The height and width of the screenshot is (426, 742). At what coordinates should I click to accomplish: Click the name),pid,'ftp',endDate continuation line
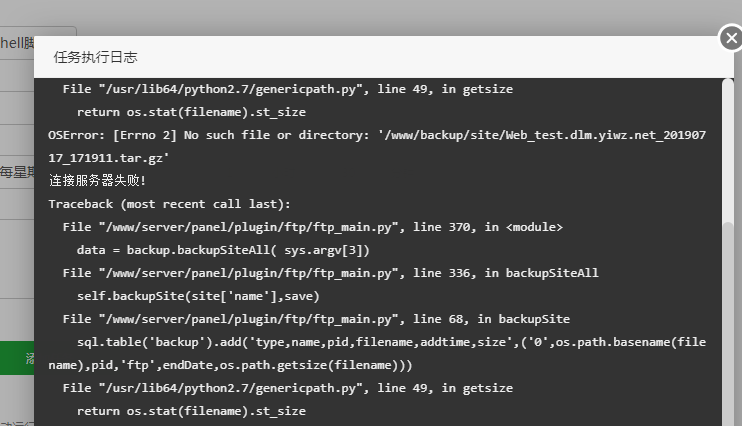pos(230,365)
